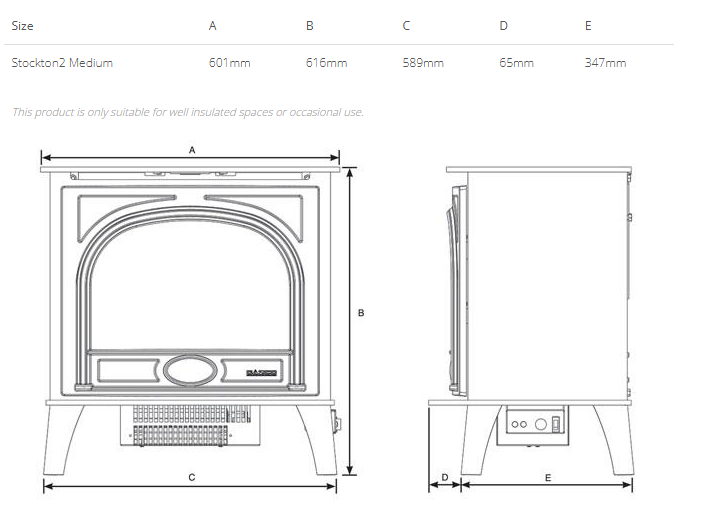Click the well insulated spaces disclaimer text
This screenshot has width=701, height=521.
coord(188,112)
